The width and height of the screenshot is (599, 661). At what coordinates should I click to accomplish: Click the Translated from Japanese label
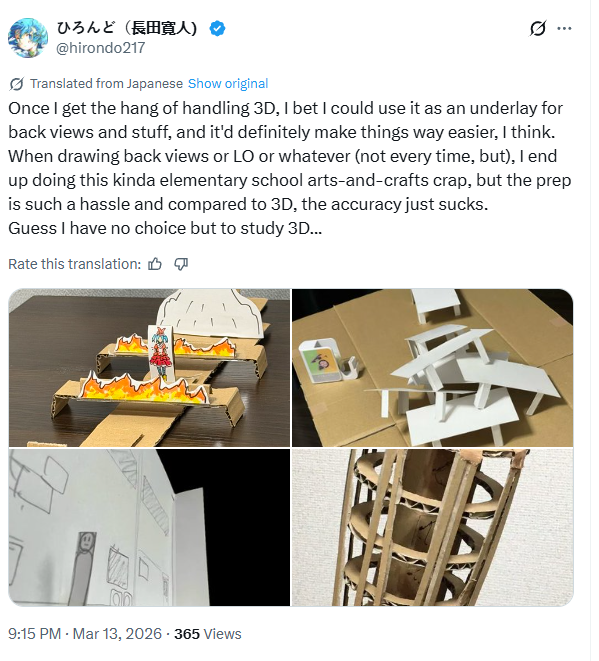(106, 83)
